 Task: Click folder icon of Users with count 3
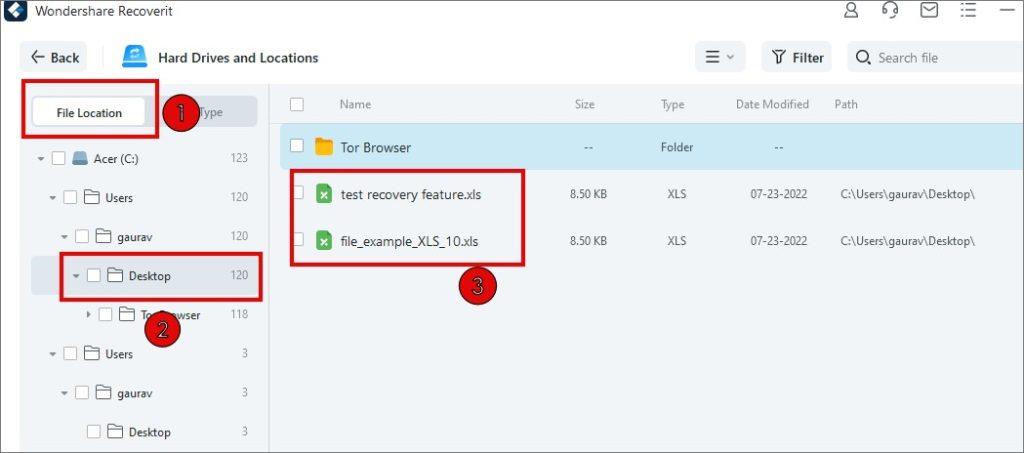click(91, 354)
